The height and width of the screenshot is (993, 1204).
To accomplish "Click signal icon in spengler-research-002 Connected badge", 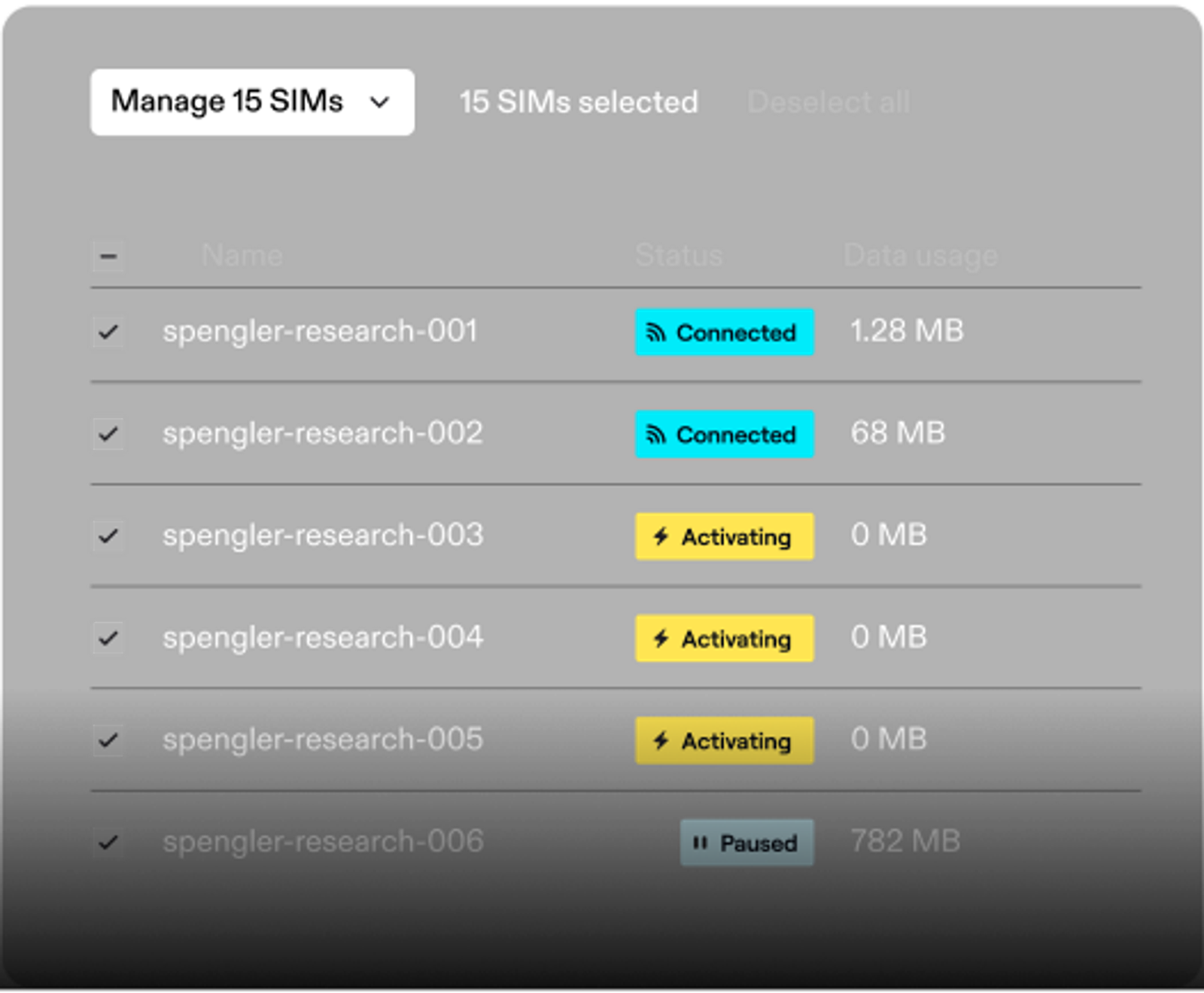I will [656, 435].
